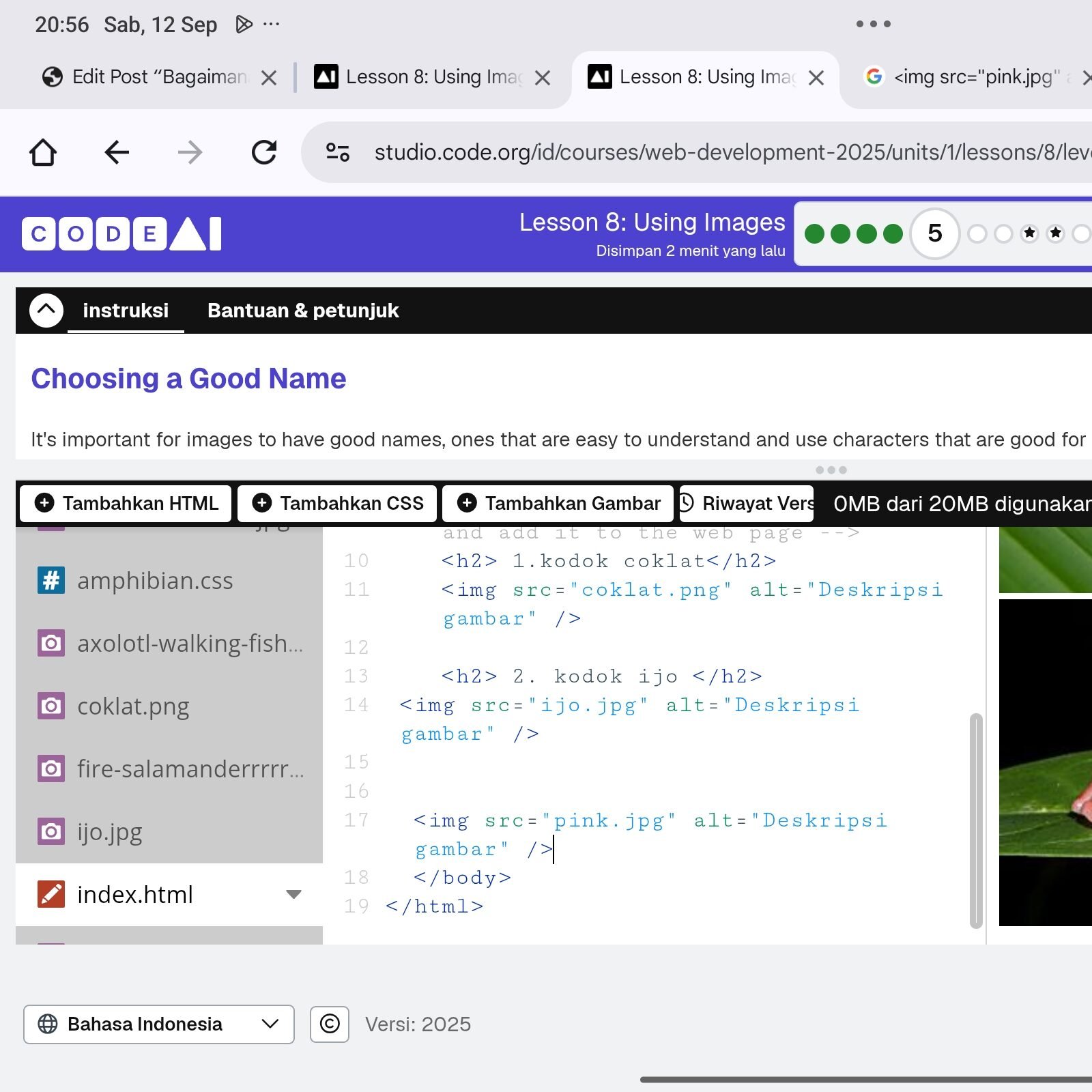This screenshot has height=1092, width=1092.
Task: Click the Code.org AI logo
Action: click(x=121, y=234)
